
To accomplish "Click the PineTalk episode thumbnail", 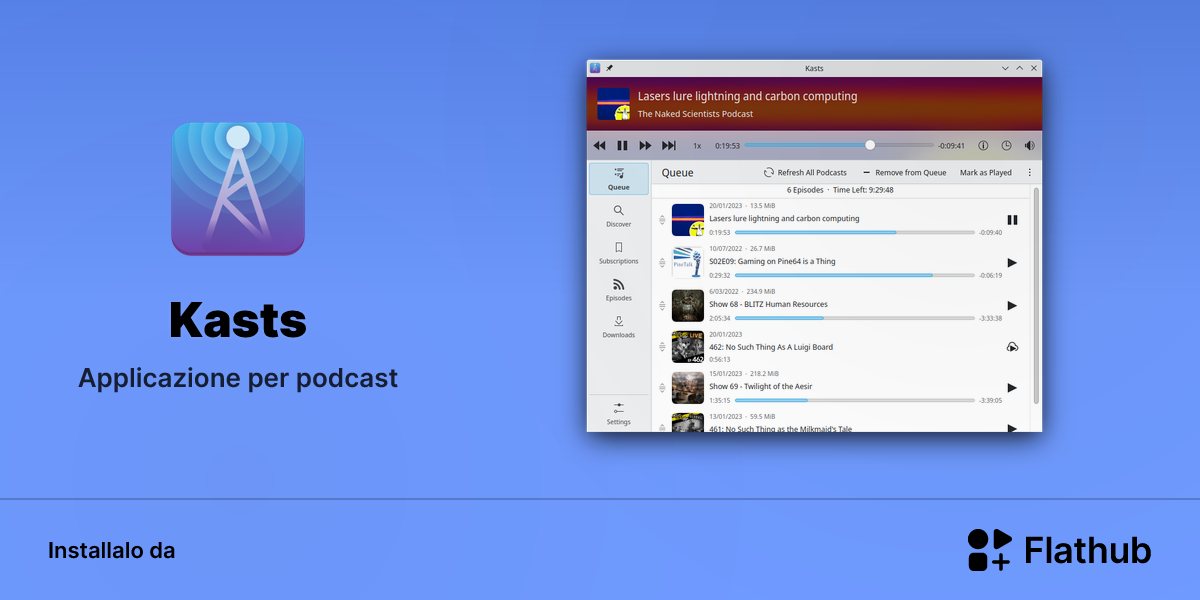I will [x=688, y=263].
